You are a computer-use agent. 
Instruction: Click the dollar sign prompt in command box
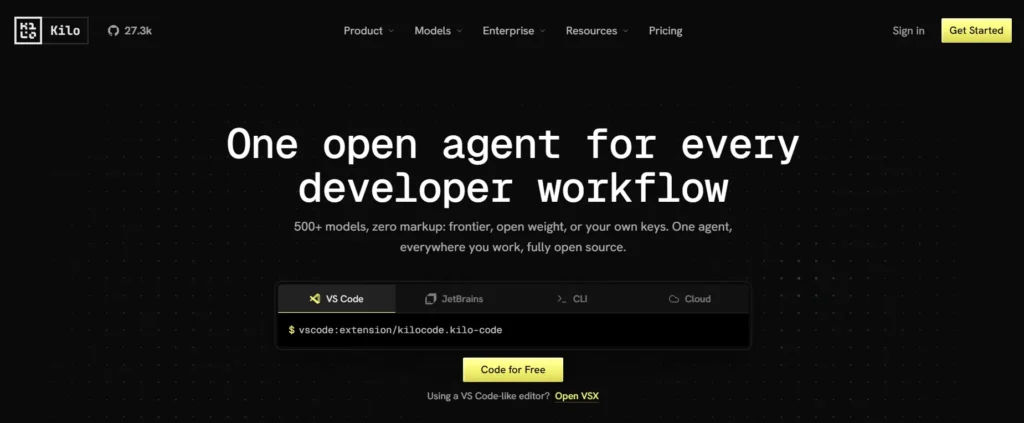(x=291, y=330)
